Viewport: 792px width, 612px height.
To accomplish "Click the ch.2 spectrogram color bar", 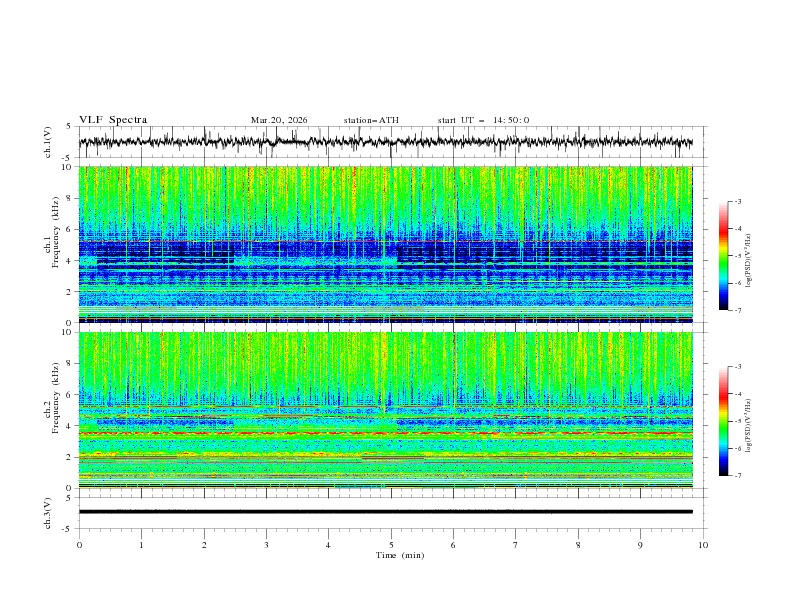I will 723,421.
